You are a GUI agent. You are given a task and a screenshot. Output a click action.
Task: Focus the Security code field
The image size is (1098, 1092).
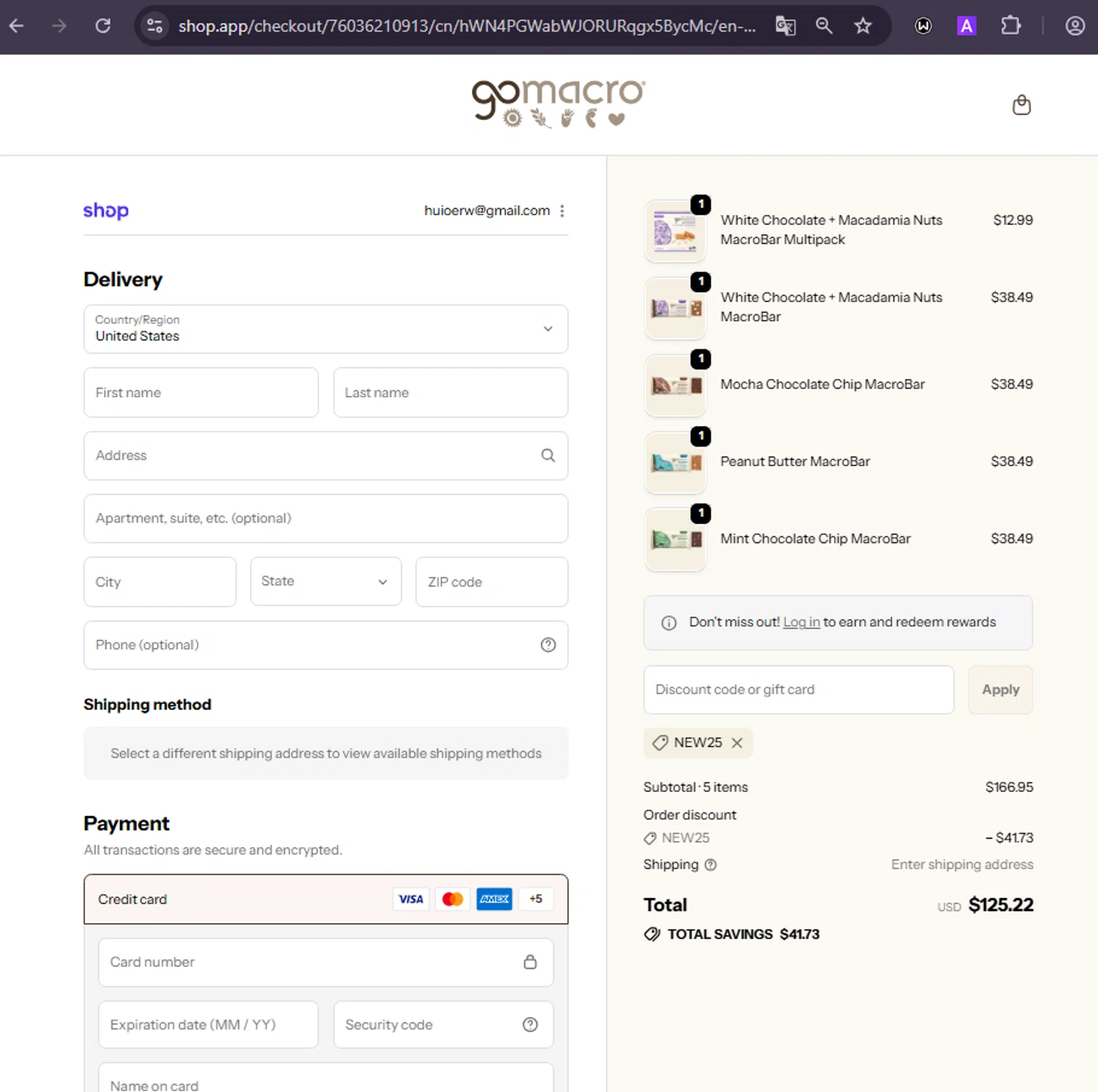(444, 1025)
